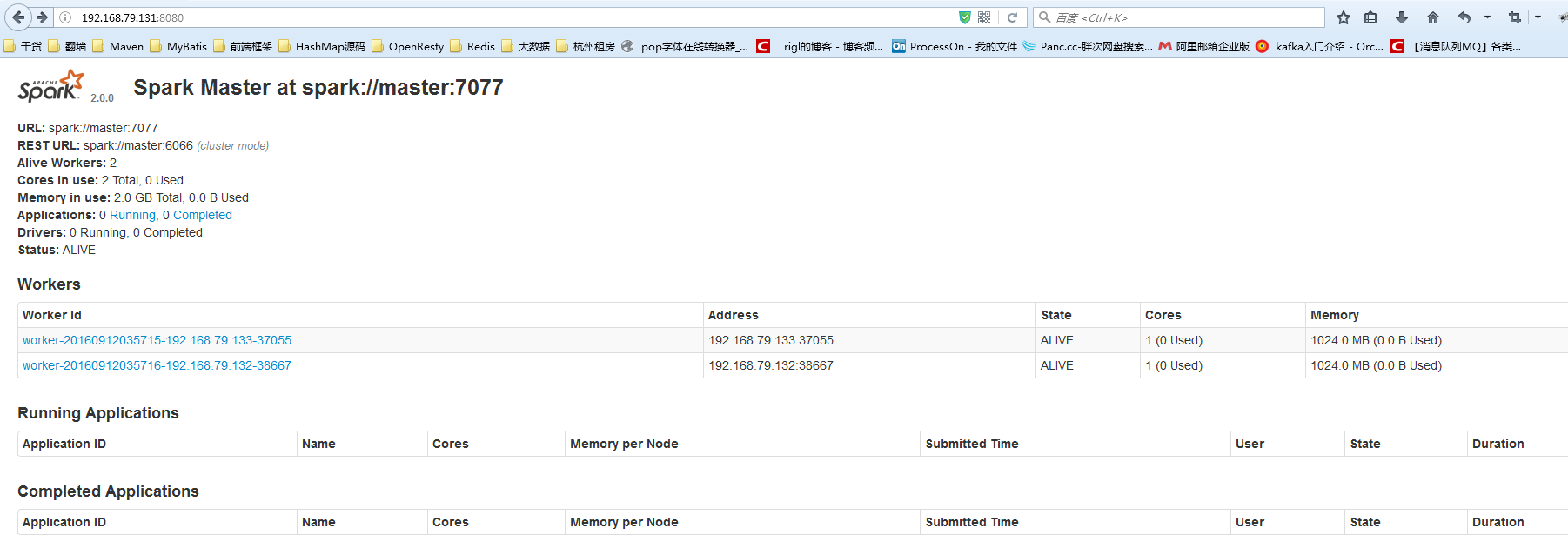The width and height of the screenshot is (1568, 555).
Task: Open the green shield security icon
Action: (x=964, y=17)
